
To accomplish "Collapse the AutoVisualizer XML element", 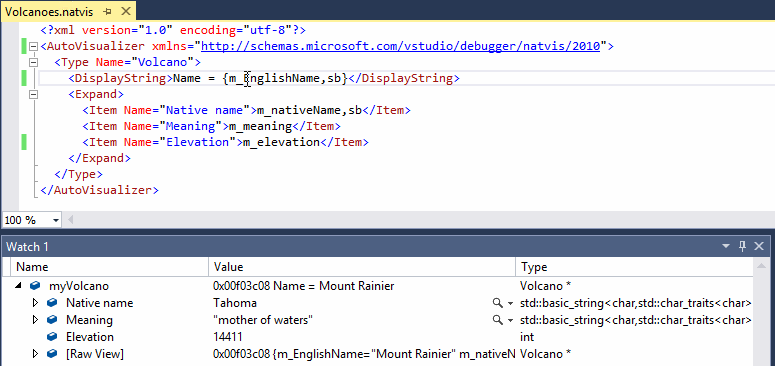I will [x=34, y=47].
